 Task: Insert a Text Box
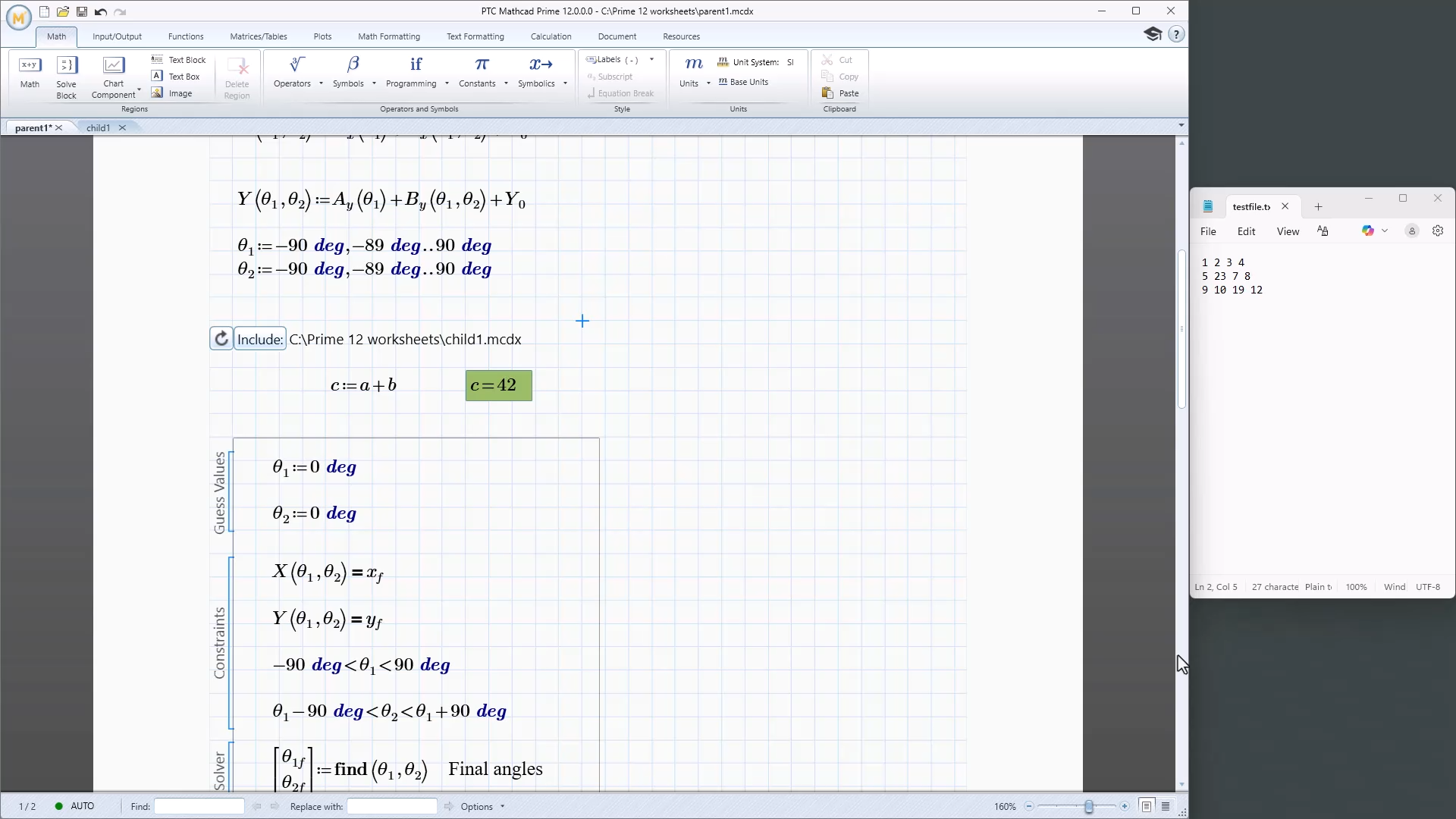tap(176, 77)
